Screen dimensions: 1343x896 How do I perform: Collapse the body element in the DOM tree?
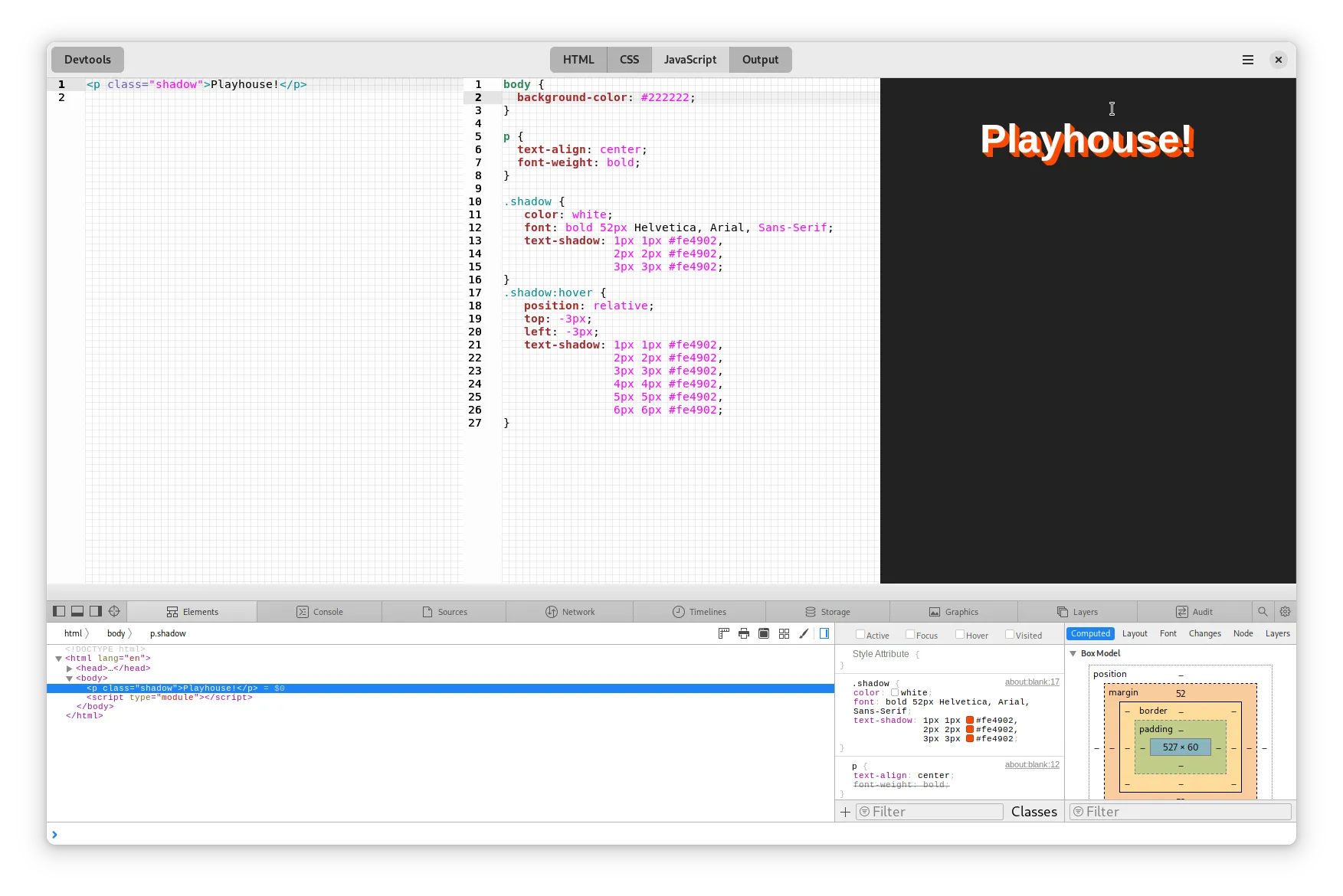[x=70, y=679]
